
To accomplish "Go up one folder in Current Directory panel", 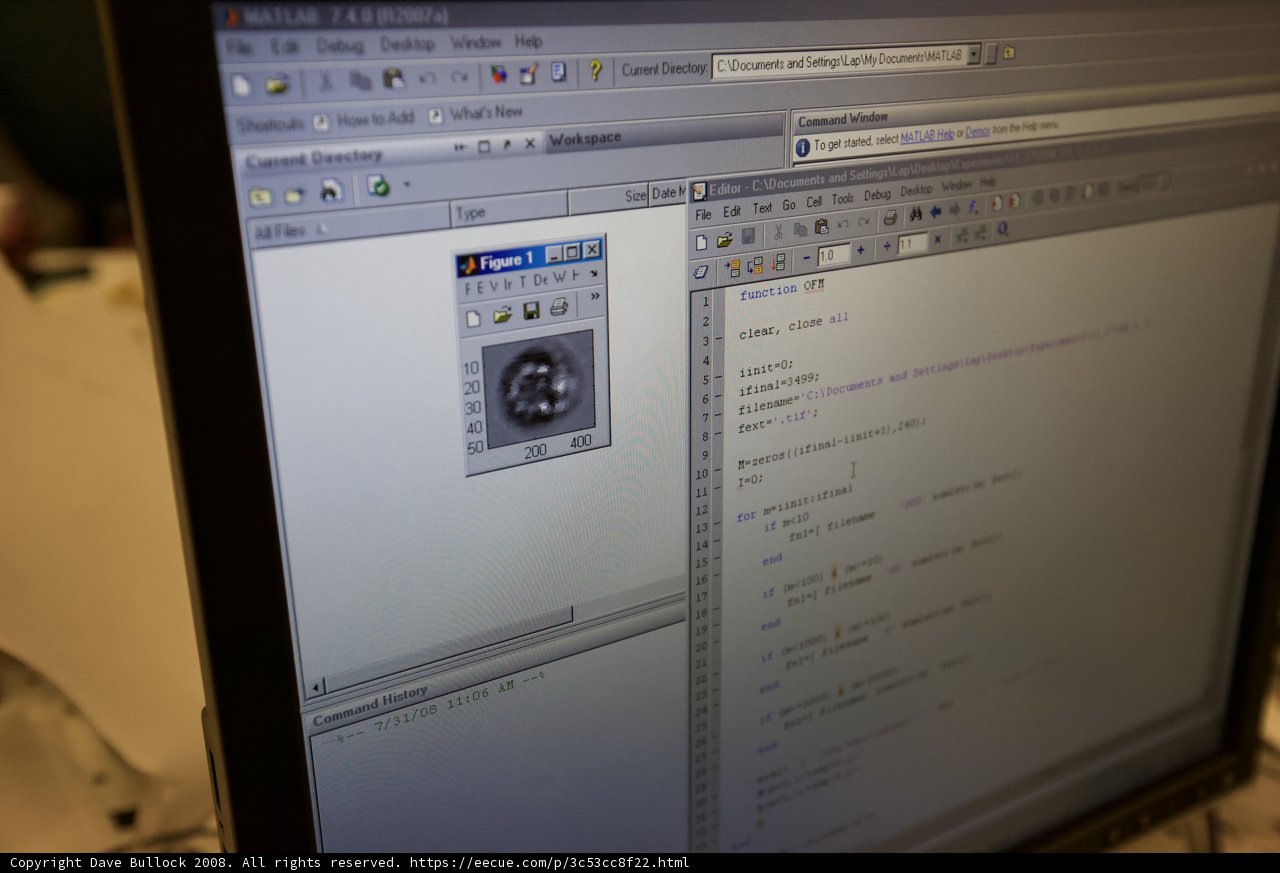I will tap(260, 196).
